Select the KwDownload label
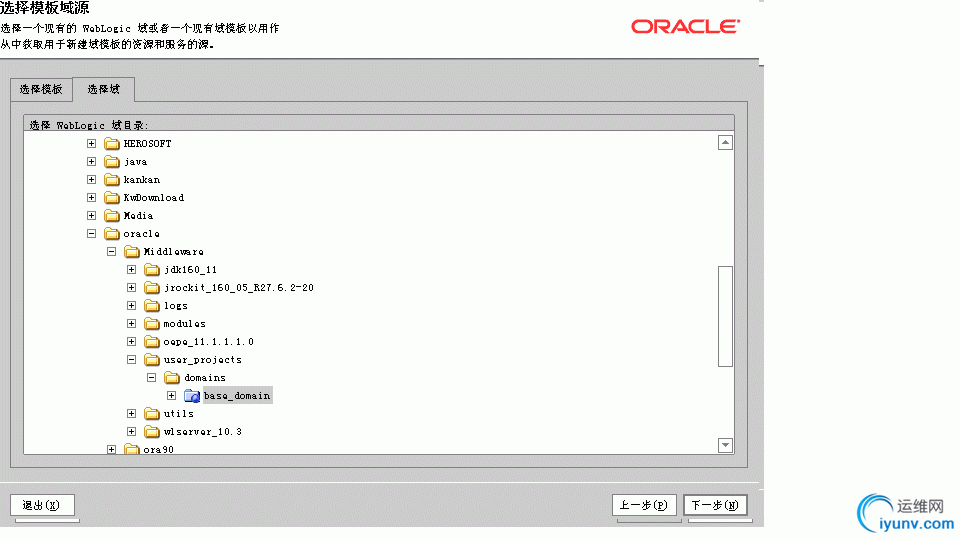960x540 pixels. (154, 198)
